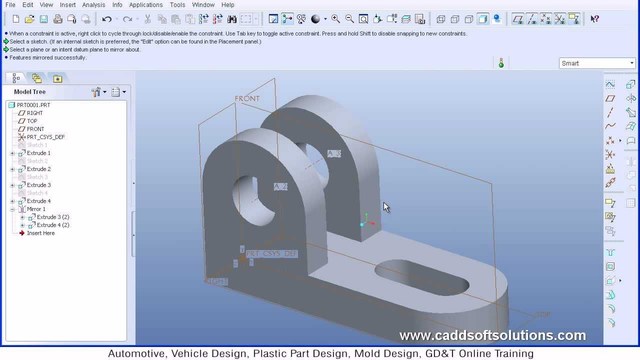Expand Extrude 2 in model tree
Screen dimensions: 640x360
coord(13,169)
